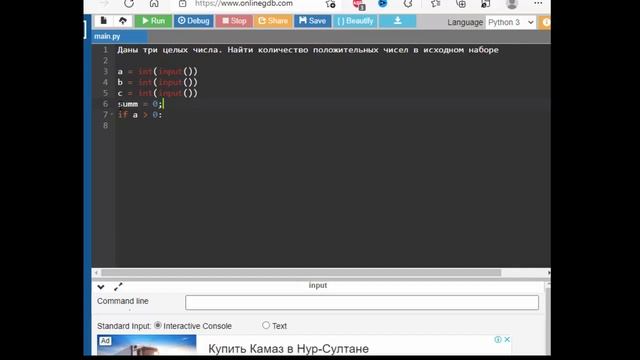The width and height of the screenshot is (640, 360).
Task: Click the 'b = int(input())' line
Action: pos(158,82)
